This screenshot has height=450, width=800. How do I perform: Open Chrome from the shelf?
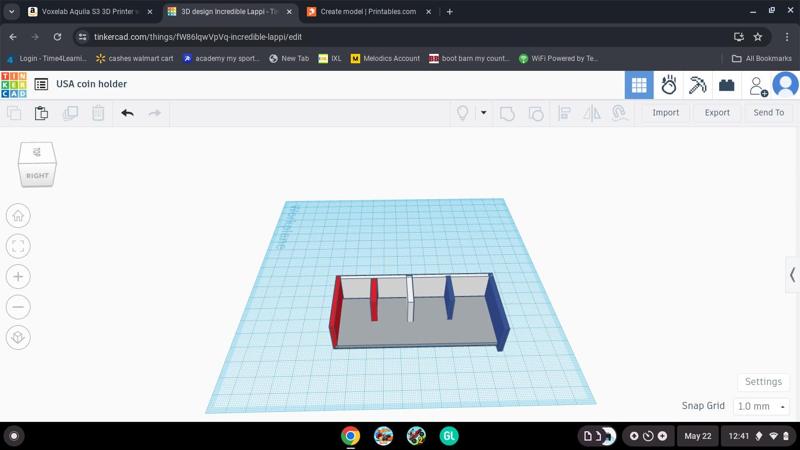point(351,436)
